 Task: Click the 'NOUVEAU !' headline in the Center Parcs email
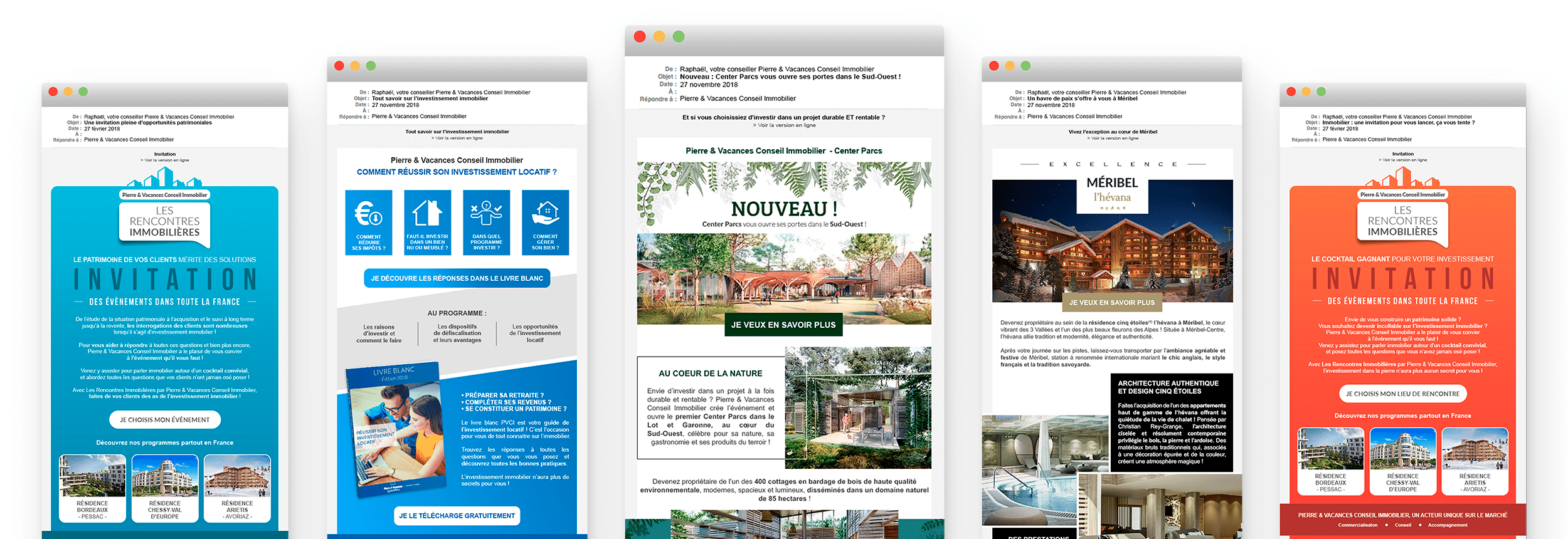click(784, 209)
